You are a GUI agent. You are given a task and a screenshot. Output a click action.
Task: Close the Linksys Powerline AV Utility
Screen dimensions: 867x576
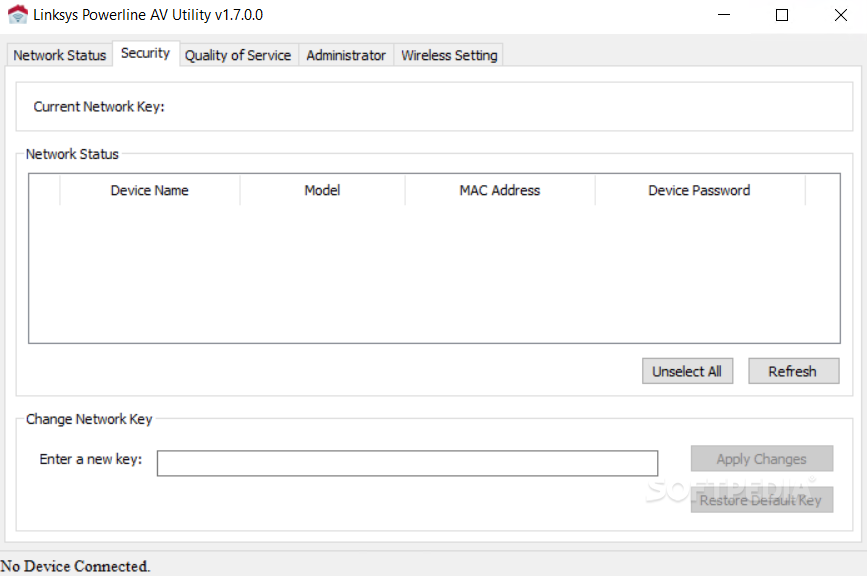840,15
